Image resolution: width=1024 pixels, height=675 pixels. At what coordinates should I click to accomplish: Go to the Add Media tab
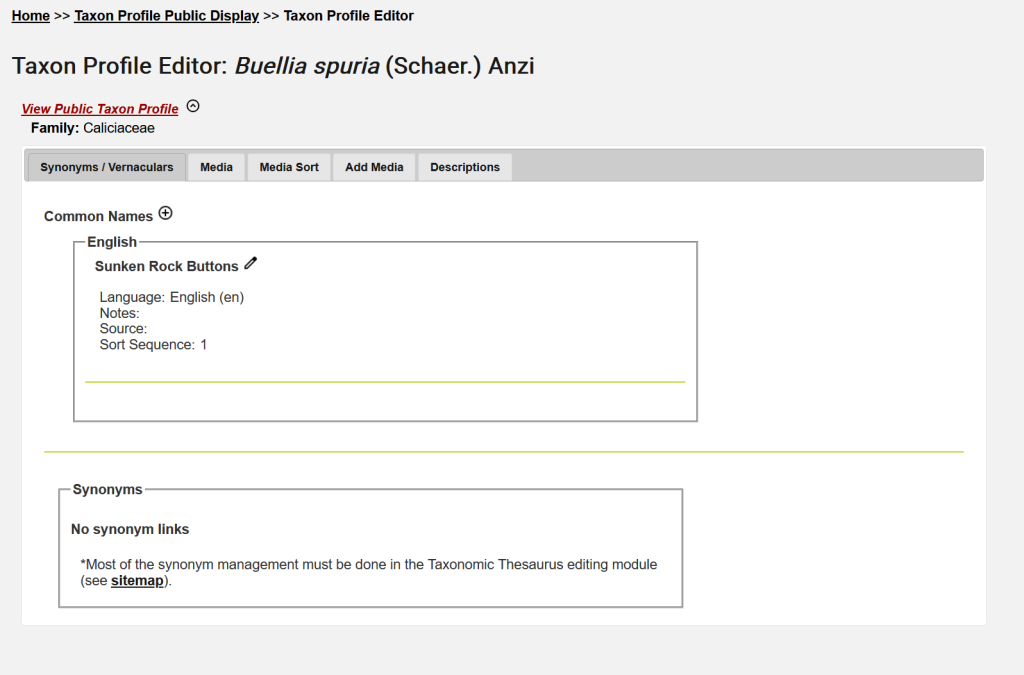coord(374,167)
